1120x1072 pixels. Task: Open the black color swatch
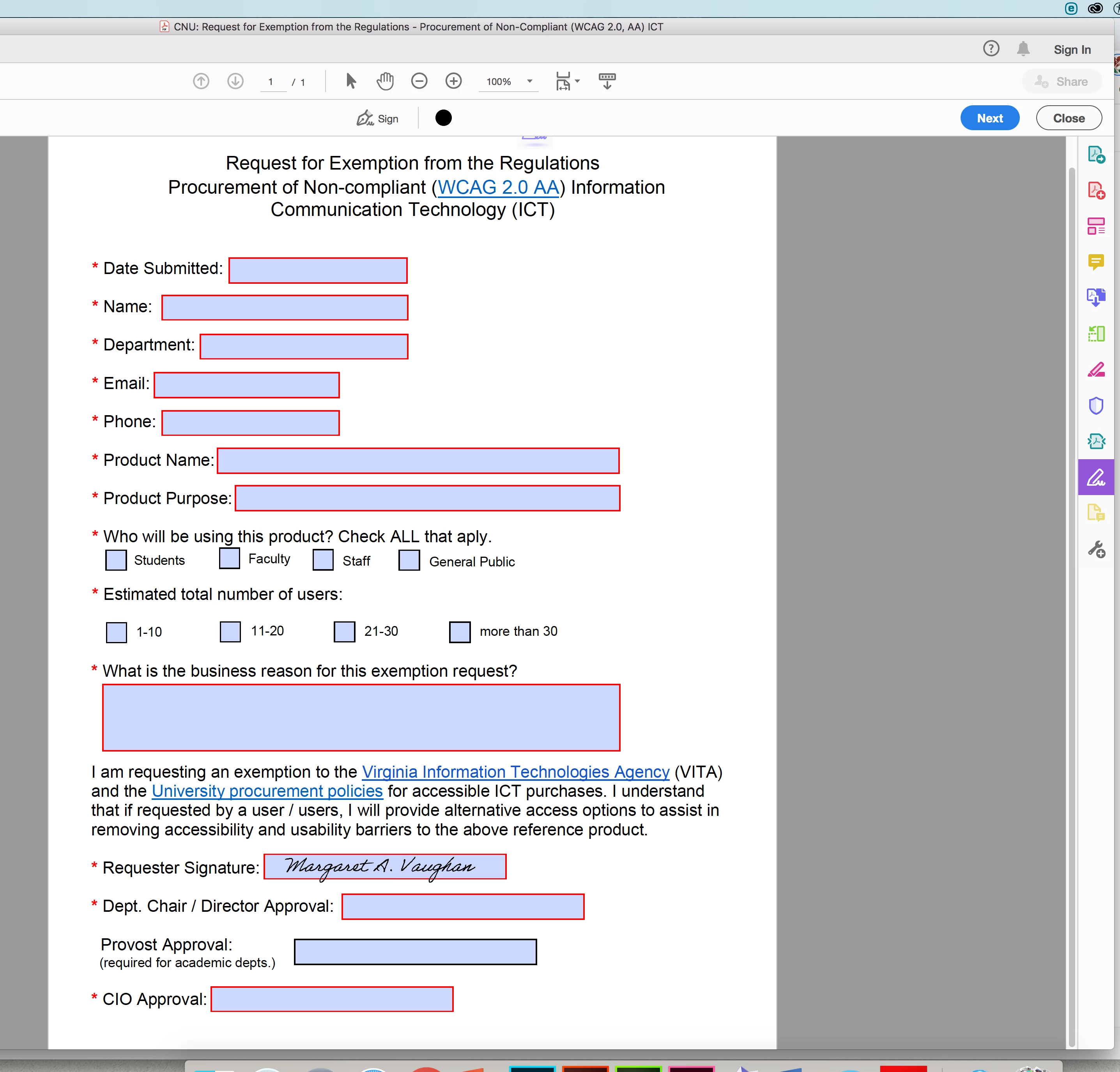pos(443,118)
